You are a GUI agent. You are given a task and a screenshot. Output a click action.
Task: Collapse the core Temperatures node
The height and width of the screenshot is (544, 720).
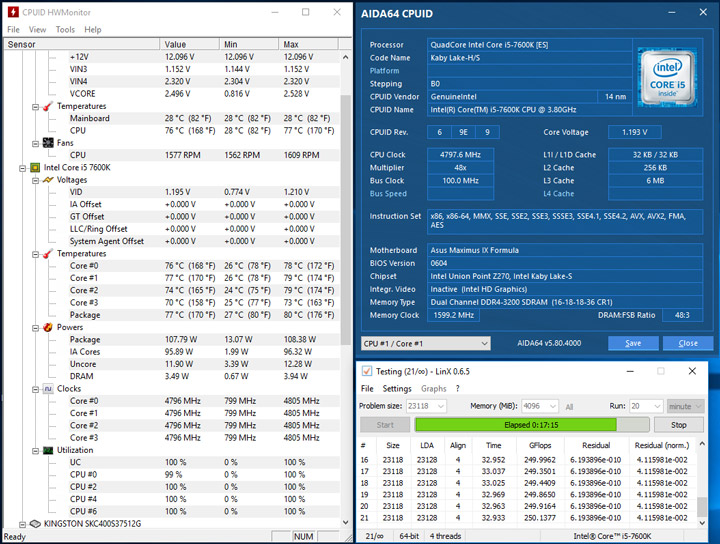pyautogui.click(x=35, y=254)
